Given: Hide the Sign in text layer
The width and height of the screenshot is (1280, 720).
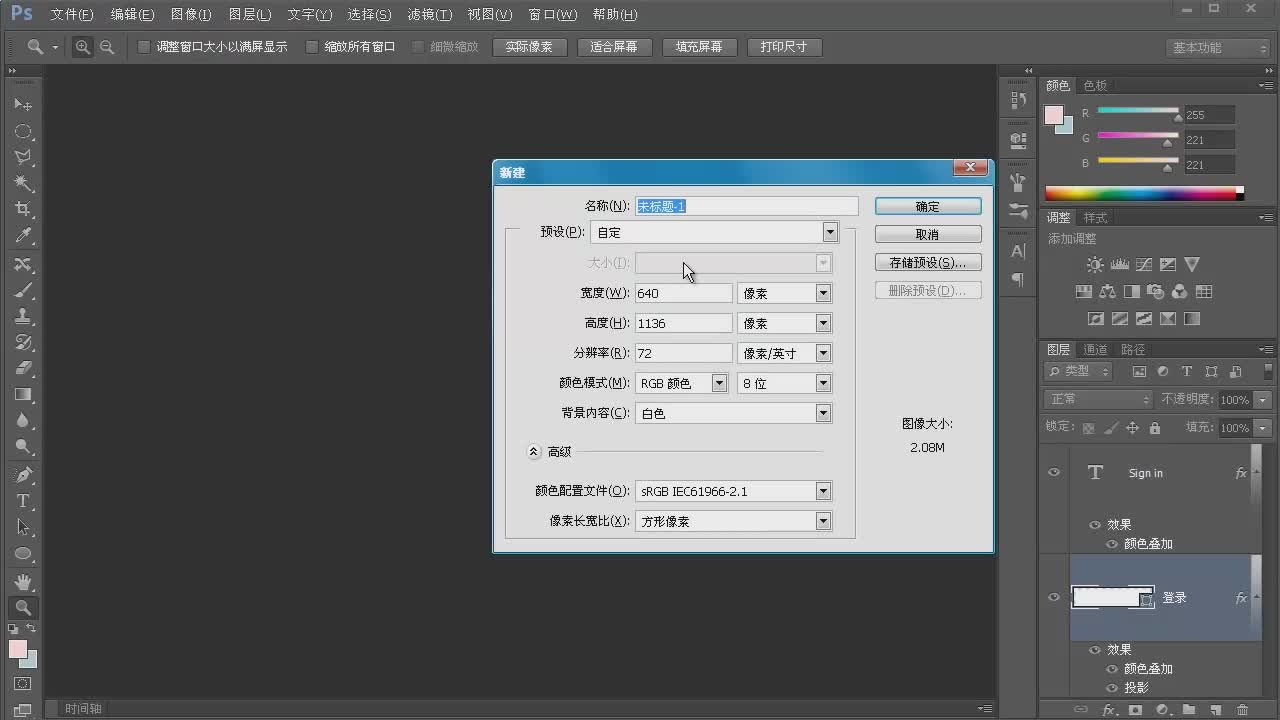Looking at the screenshot, I should pyautogui.click(x=1054, y=472).
